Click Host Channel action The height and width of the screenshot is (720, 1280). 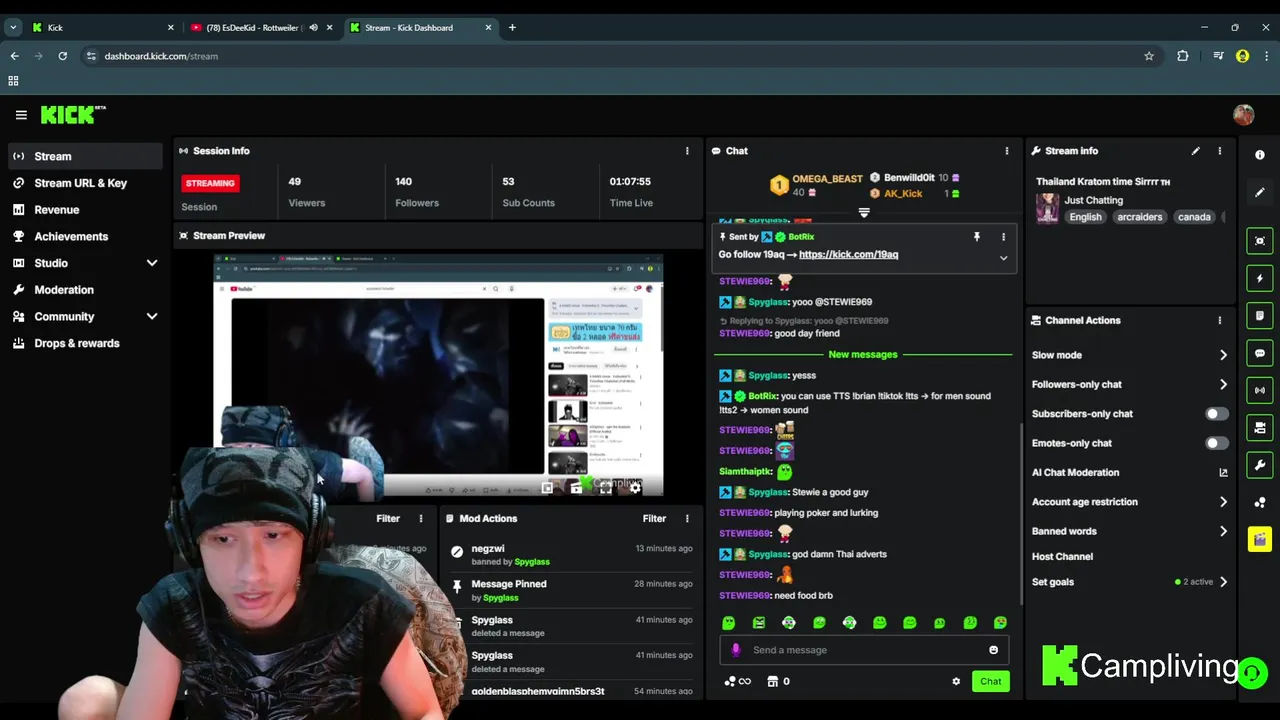(x=1062, y=557)
